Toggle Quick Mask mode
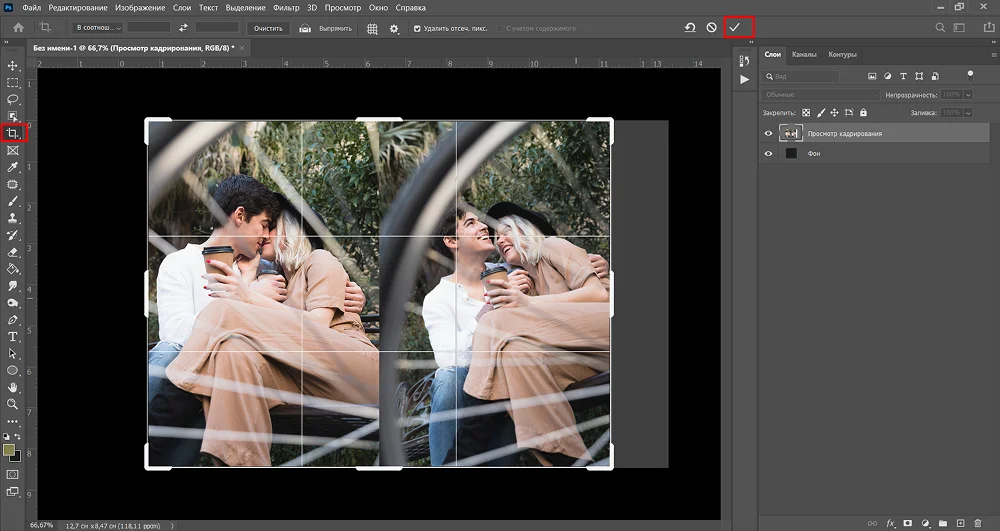 [x=13, y=474]
